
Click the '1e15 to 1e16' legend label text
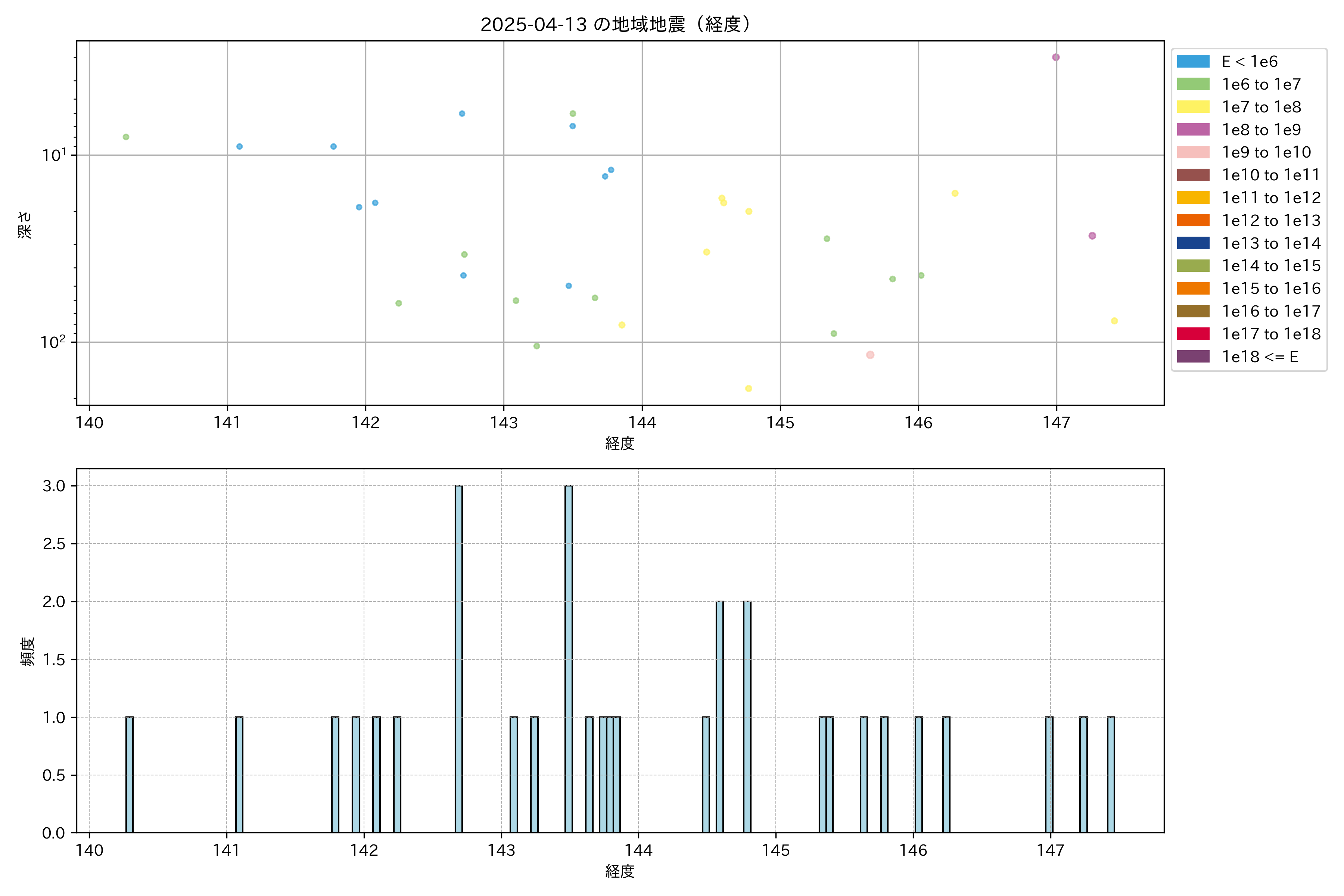pos(1271,289)
